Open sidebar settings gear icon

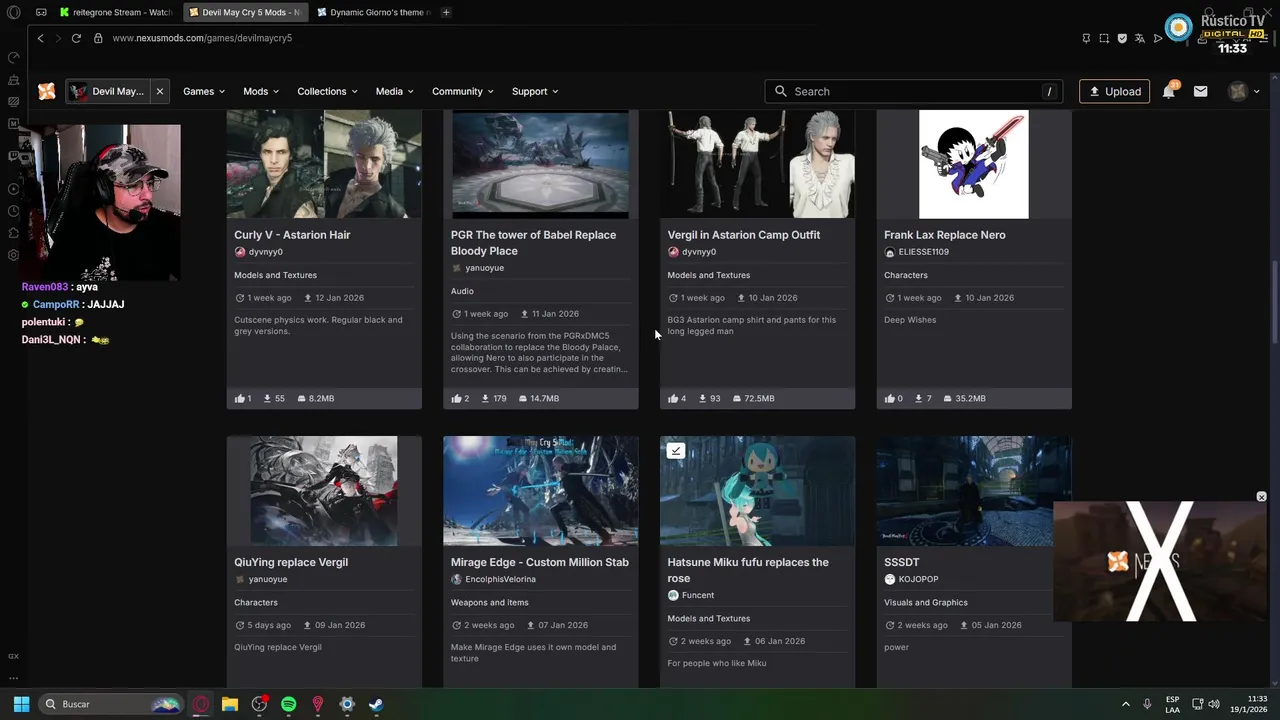[14, 255]
